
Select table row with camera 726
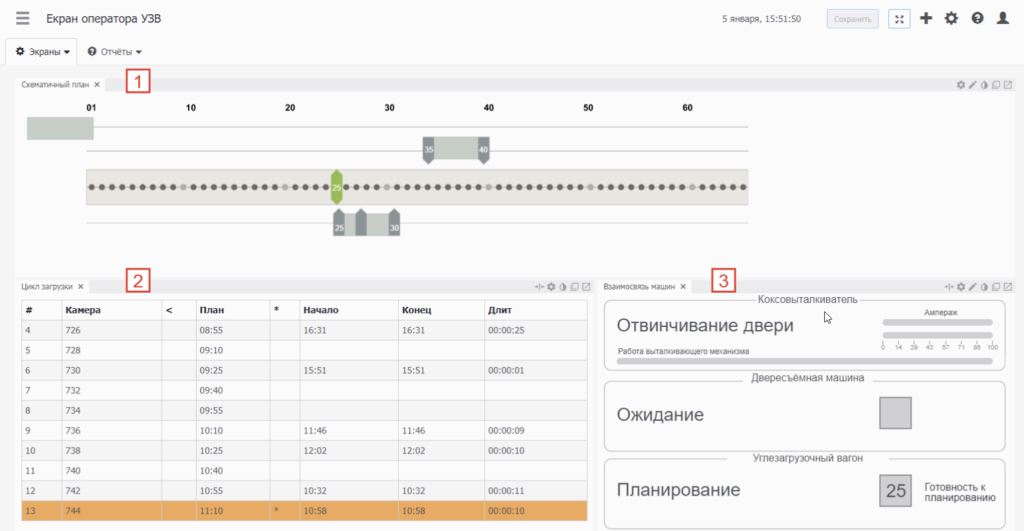click(x=304, y=330)
